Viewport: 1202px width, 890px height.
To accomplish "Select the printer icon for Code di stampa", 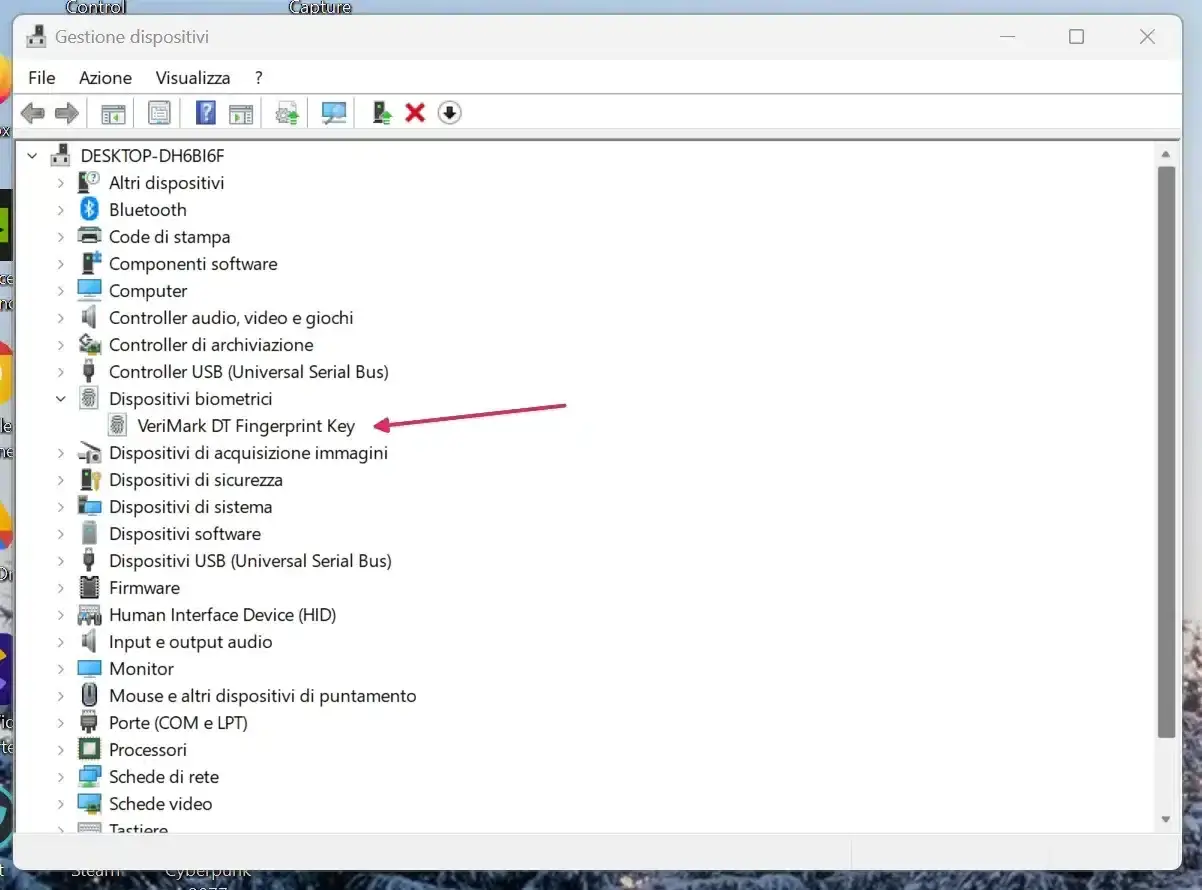I will point(90,236).
